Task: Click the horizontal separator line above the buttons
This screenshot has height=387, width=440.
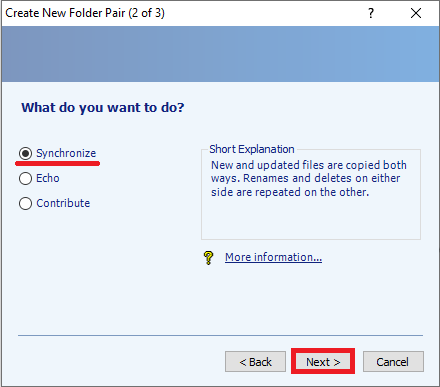Action: click(220, 335)
